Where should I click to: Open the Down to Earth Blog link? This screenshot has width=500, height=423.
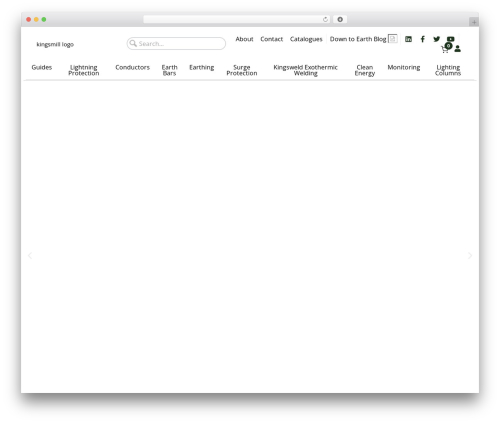(x=358, y=39)
